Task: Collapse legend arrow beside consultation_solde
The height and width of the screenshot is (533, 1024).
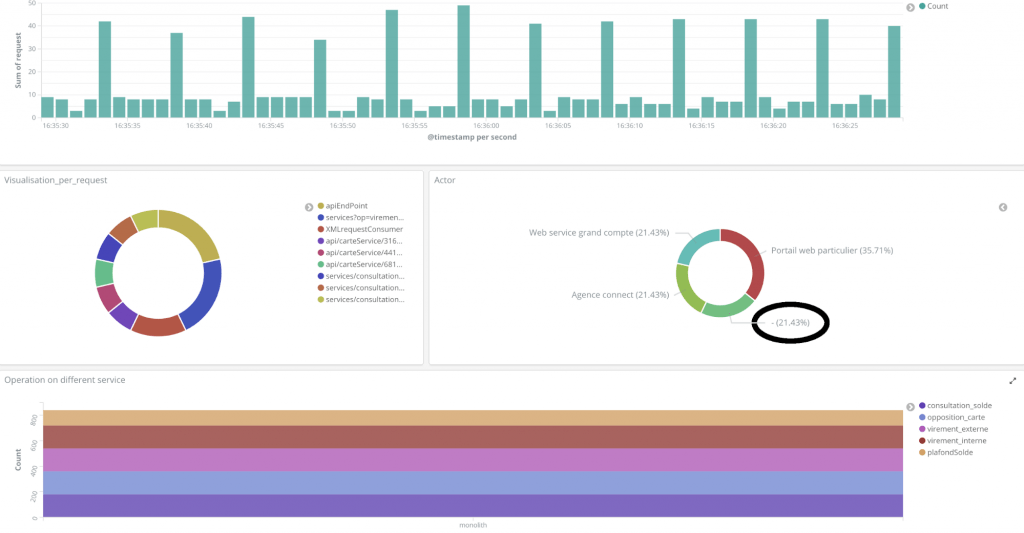Action: [910, 406]
